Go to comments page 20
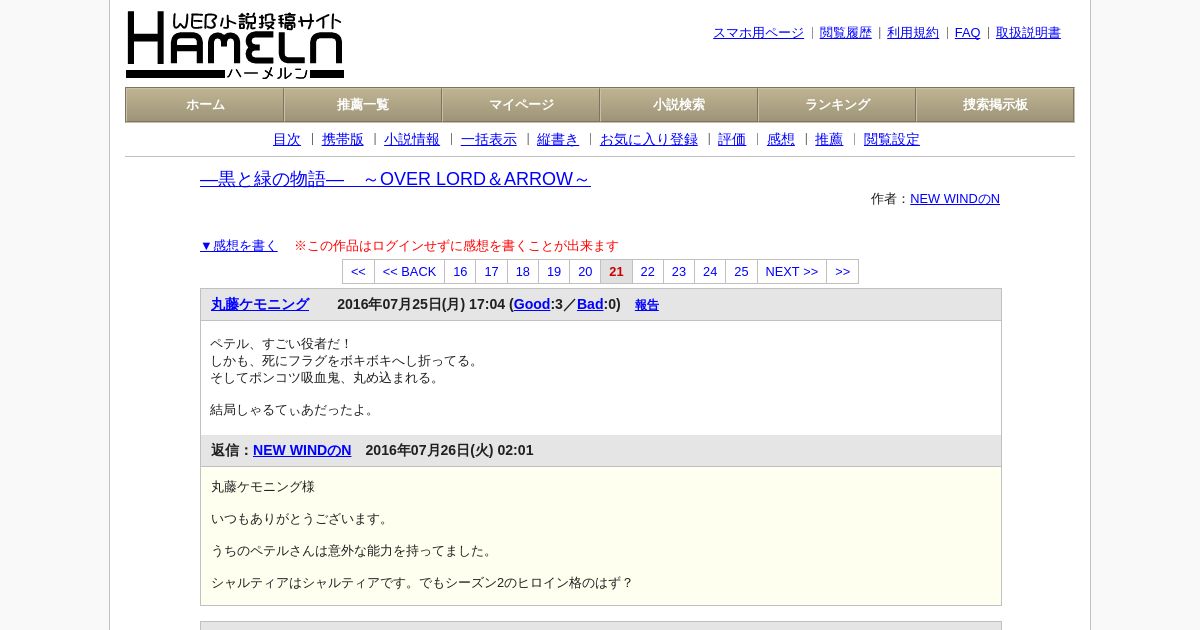The height and width of the screenshot is (630, 1200). coord(585,272)
